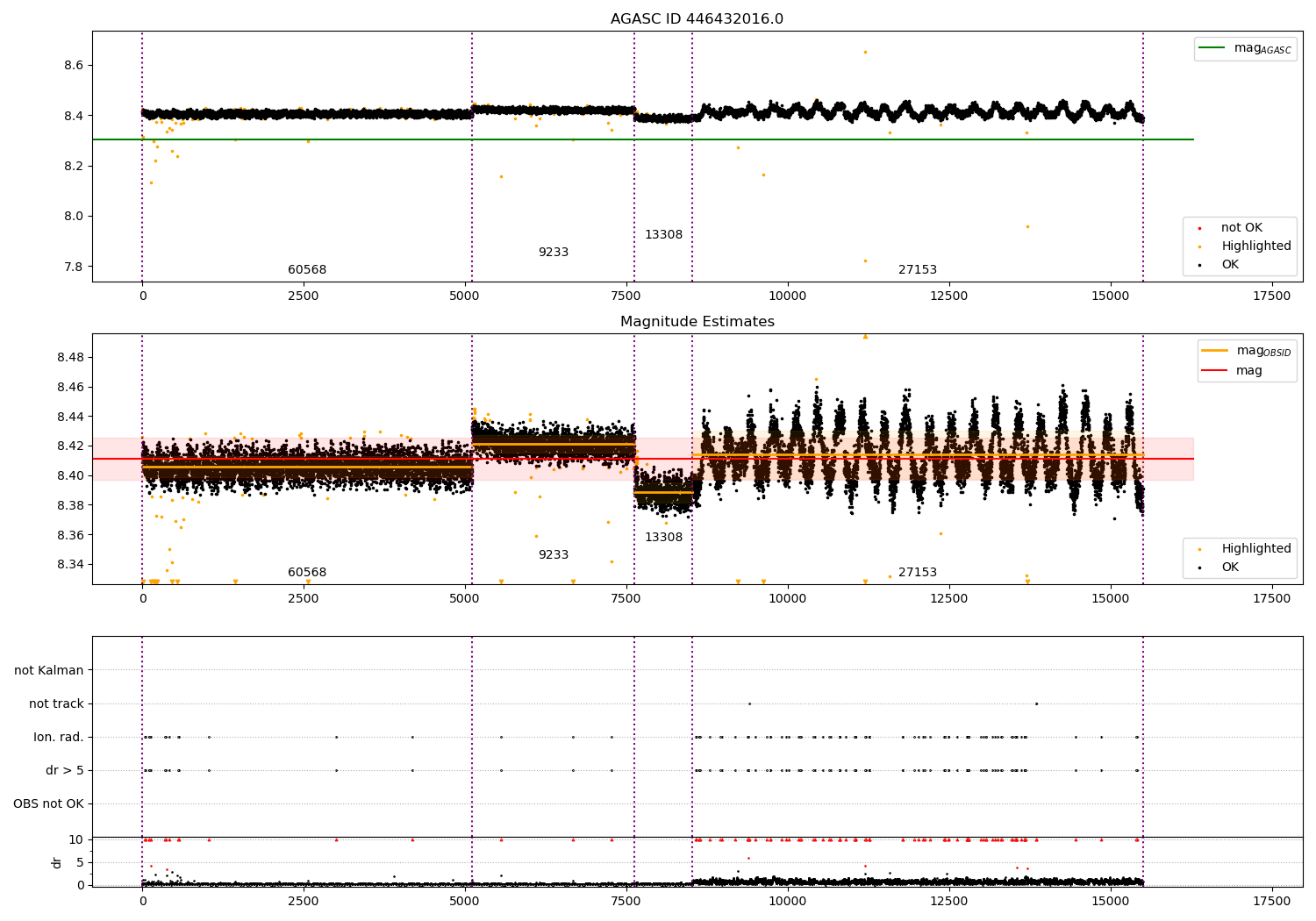
Task: Click 13308 annotation in Magnitude Estimates plot
Action: point(663,537)
